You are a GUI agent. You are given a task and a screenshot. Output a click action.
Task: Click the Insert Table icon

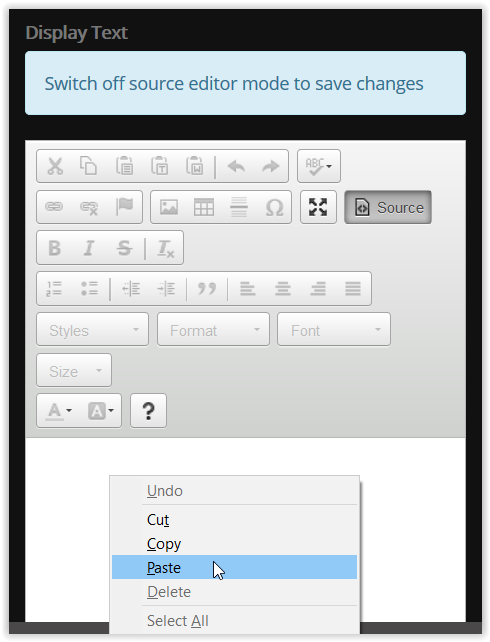pyautogui.click(x=203, y=207)
